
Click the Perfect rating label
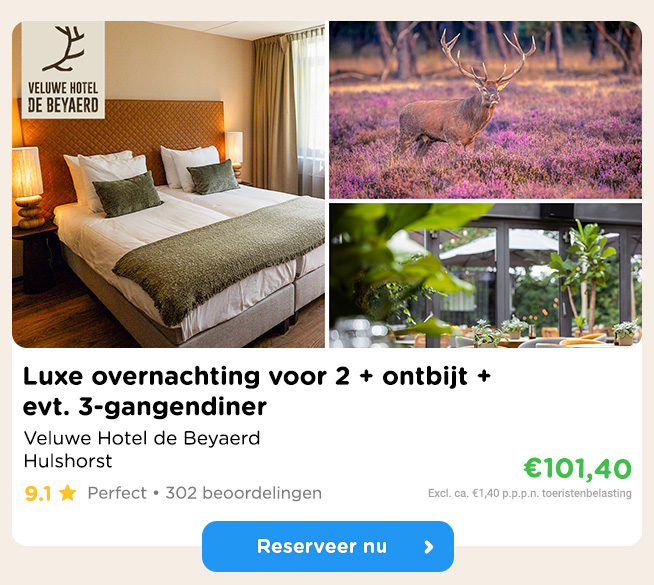117,493
